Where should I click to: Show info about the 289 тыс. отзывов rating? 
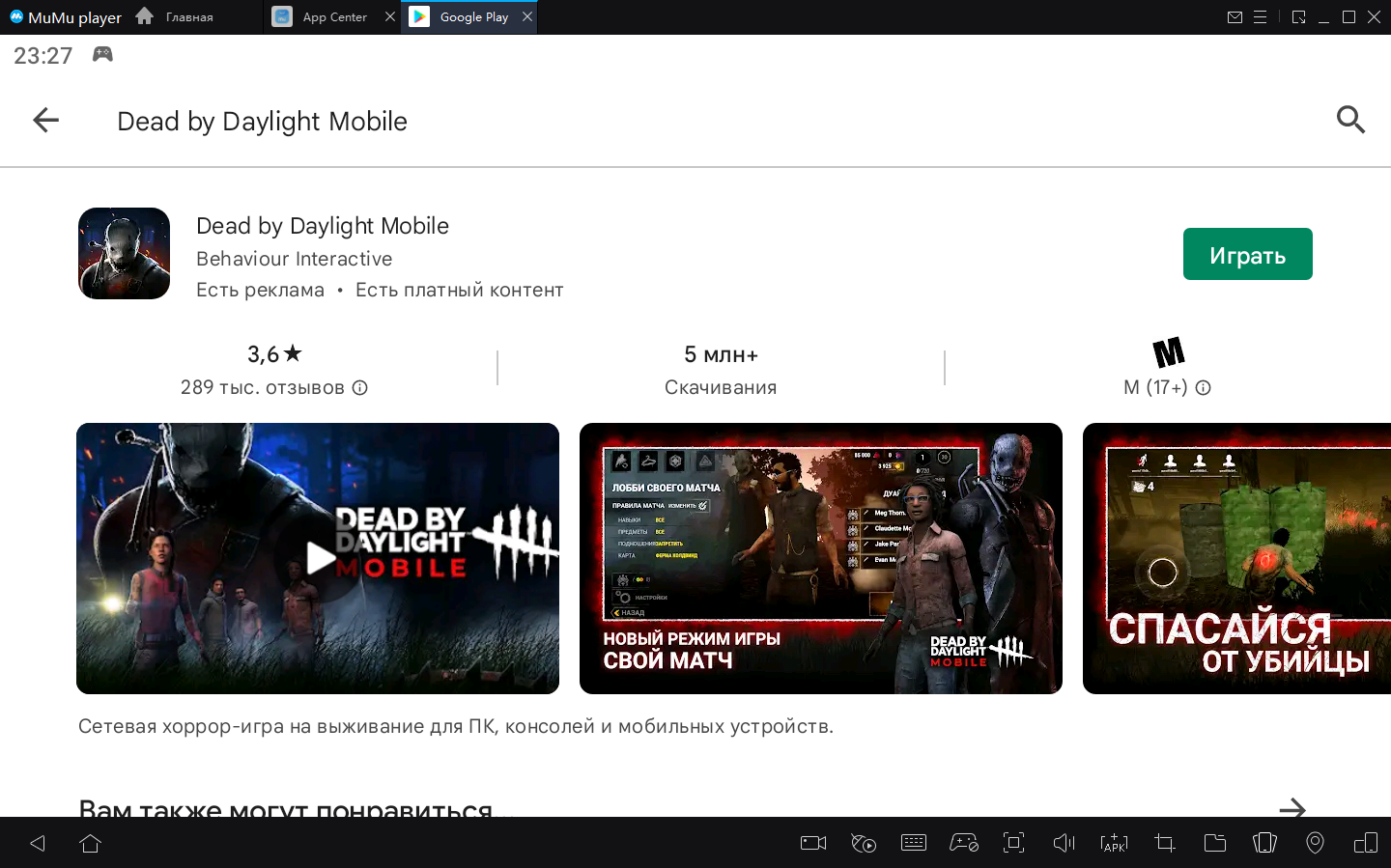coord(360,388)
